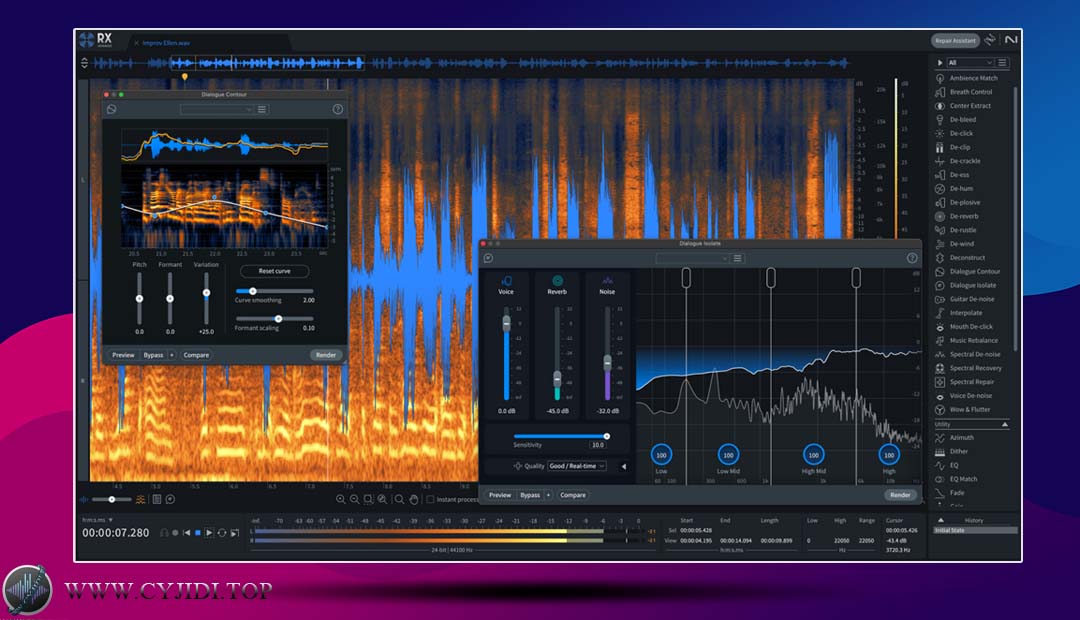Adjust the Formant scaling slider

click(275, 319)
